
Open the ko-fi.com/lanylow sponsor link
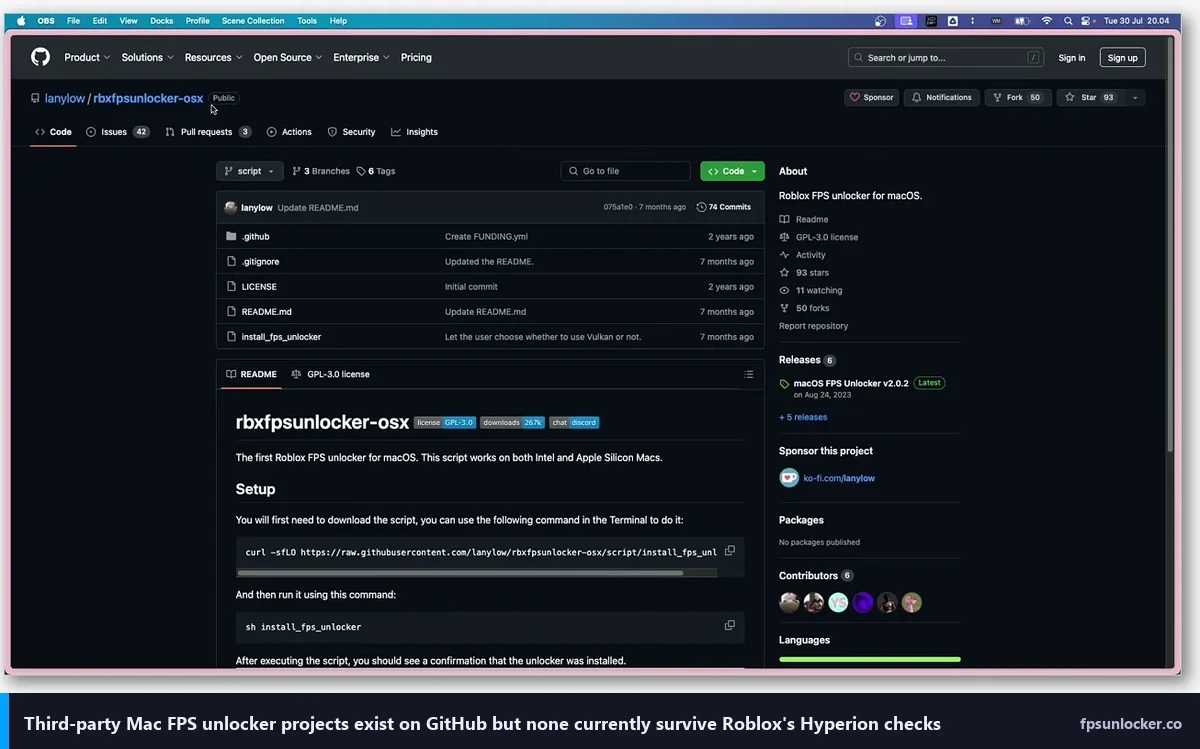coord(839,478)
